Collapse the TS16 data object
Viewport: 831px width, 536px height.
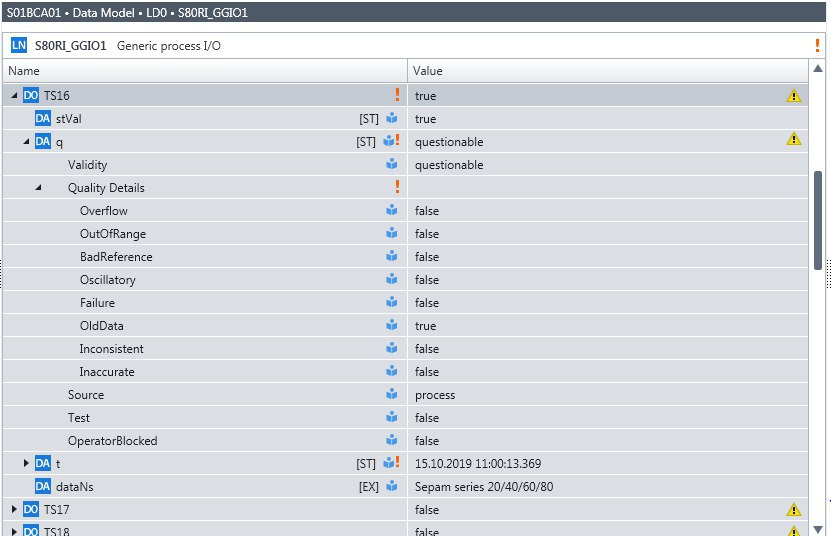14,95
